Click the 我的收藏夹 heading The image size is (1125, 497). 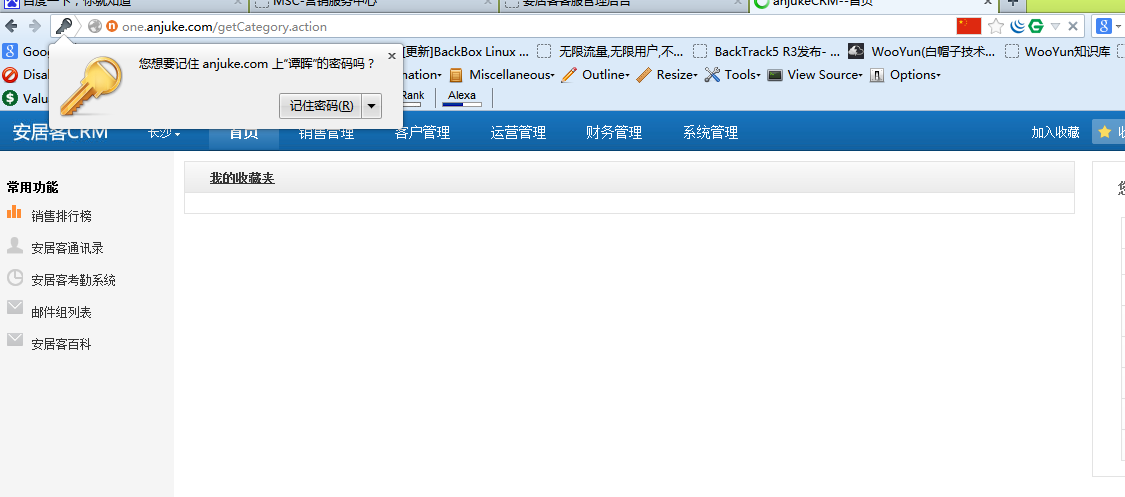(242, 178)
